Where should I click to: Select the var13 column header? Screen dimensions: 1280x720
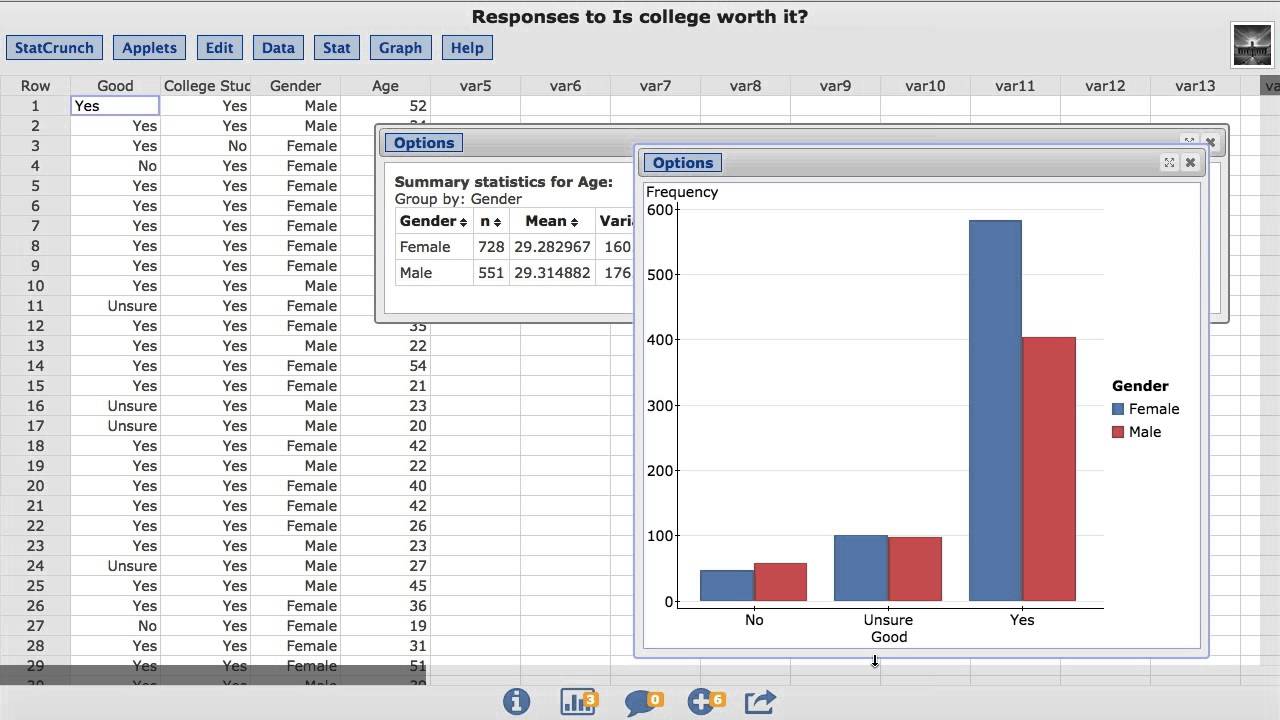pos(1195,86)
